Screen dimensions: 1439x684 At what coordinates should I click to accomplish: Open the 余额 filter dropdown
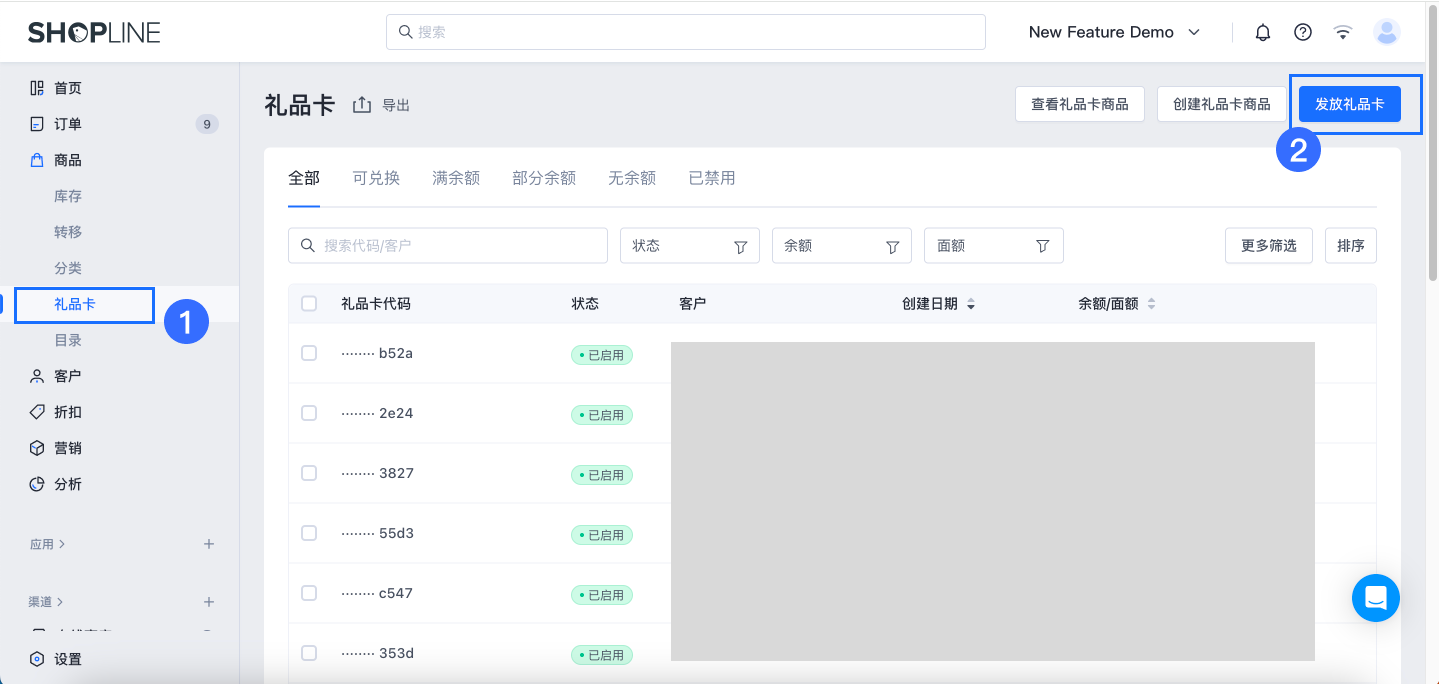click(x=842, y=246)
